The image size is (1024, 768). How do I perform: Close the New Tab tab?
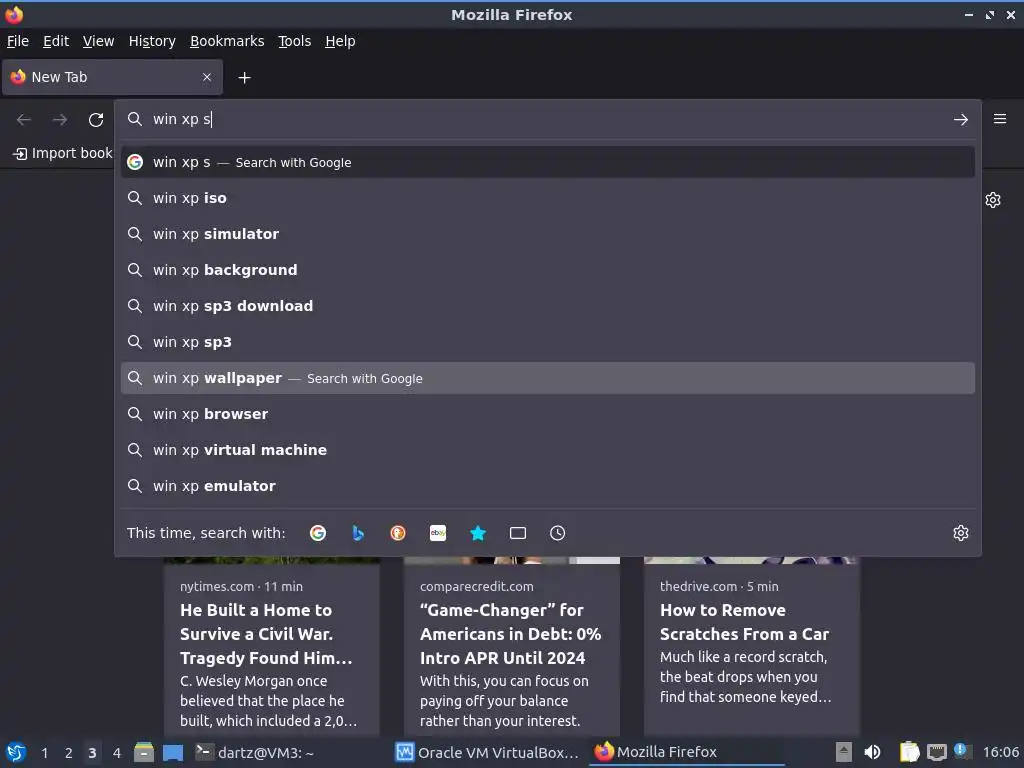[x=207, y=77]
